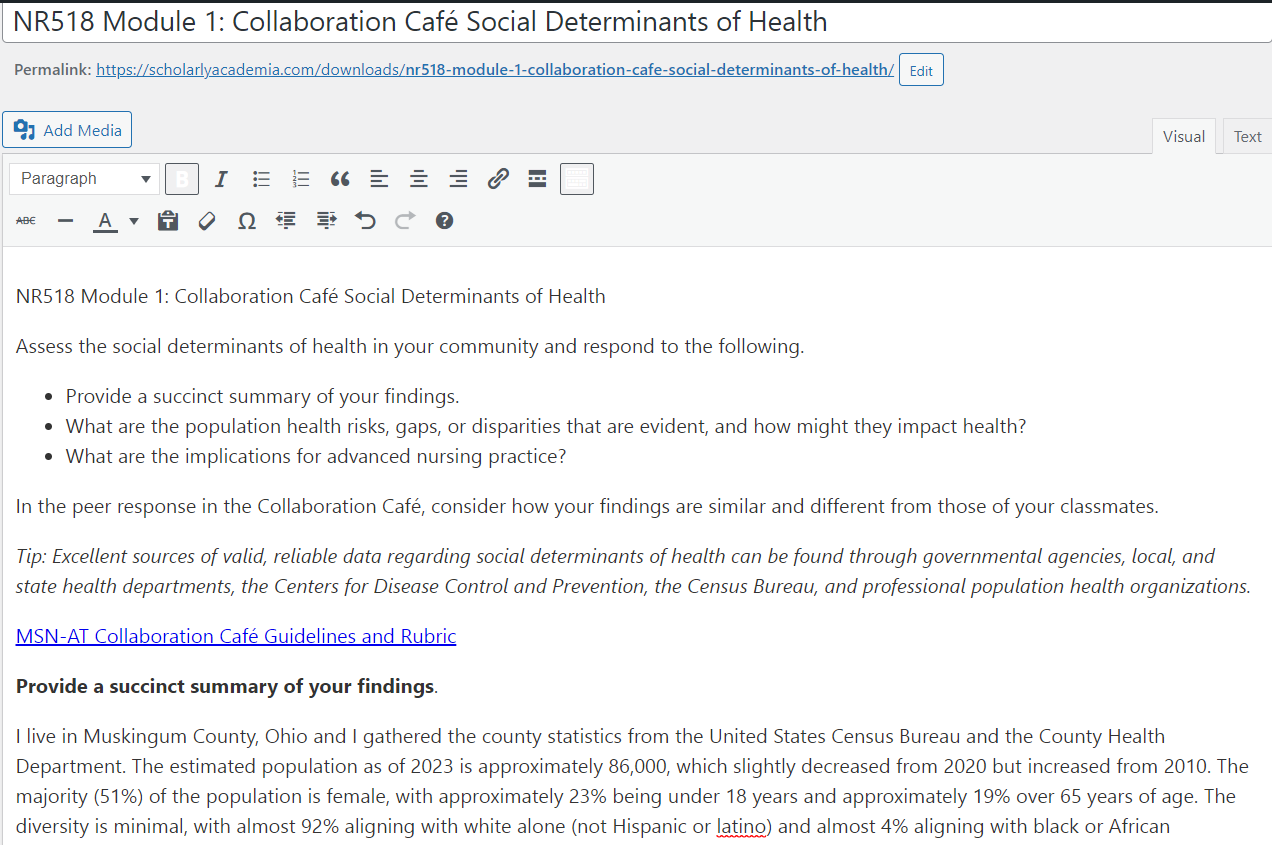
Task: Toggle italic formatting
Action: pos(221,179)
